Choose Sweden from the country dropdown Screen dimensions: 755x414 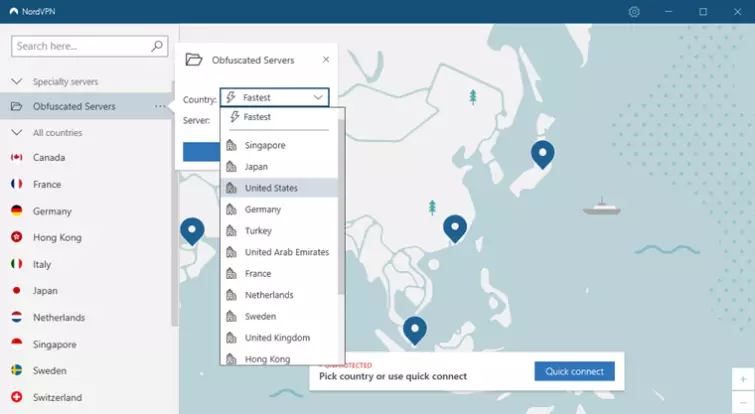(279, 316)
